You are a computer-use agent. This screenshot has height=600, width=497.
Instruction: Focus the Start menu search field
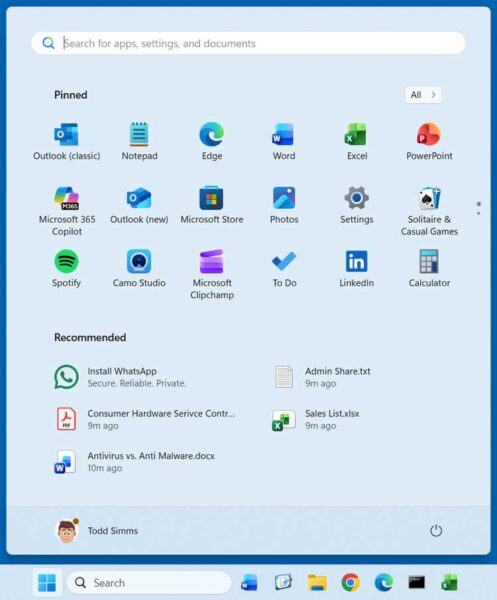click(x=248, y=43)
